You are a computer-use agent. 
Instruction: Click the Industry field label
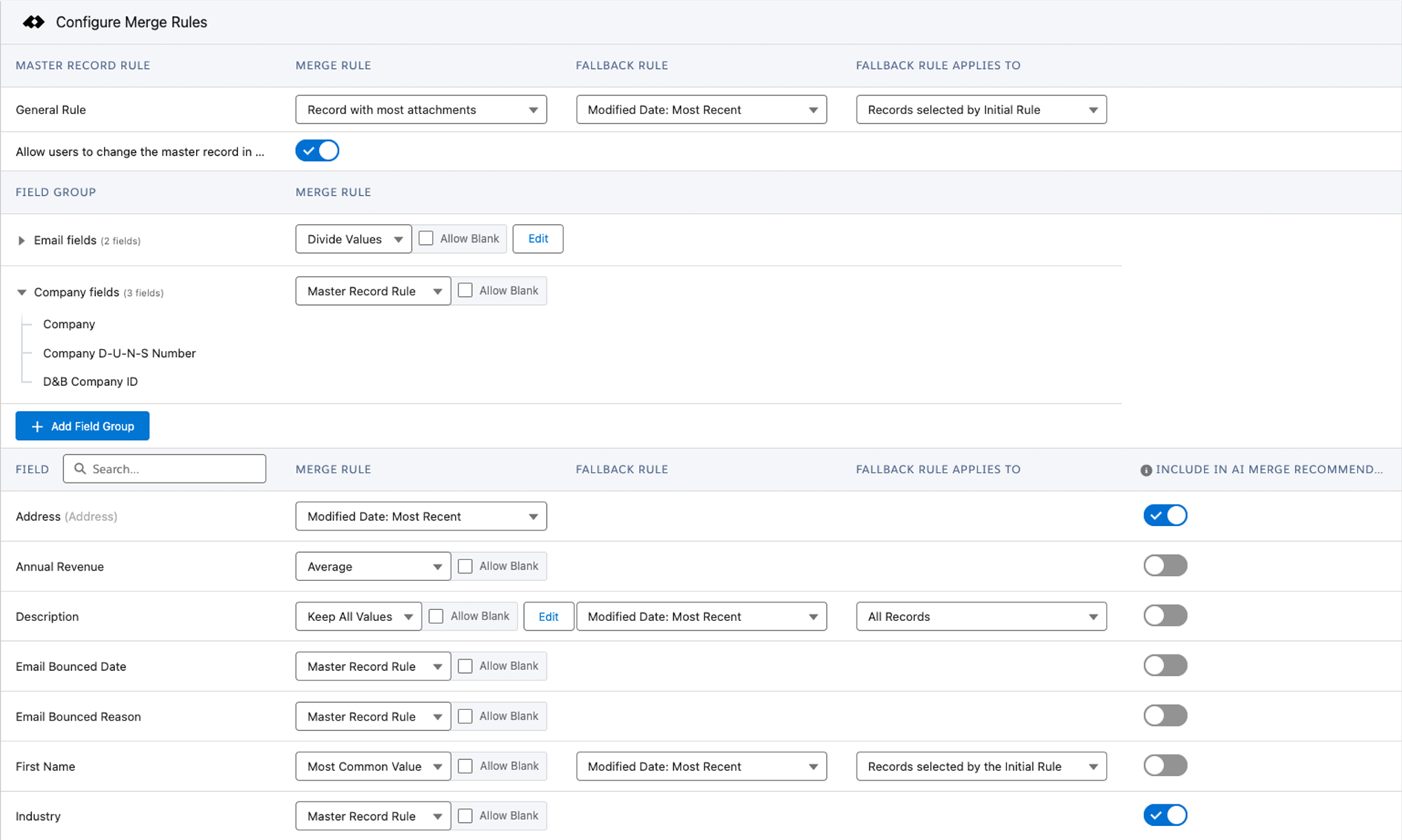tap(38, 816)
